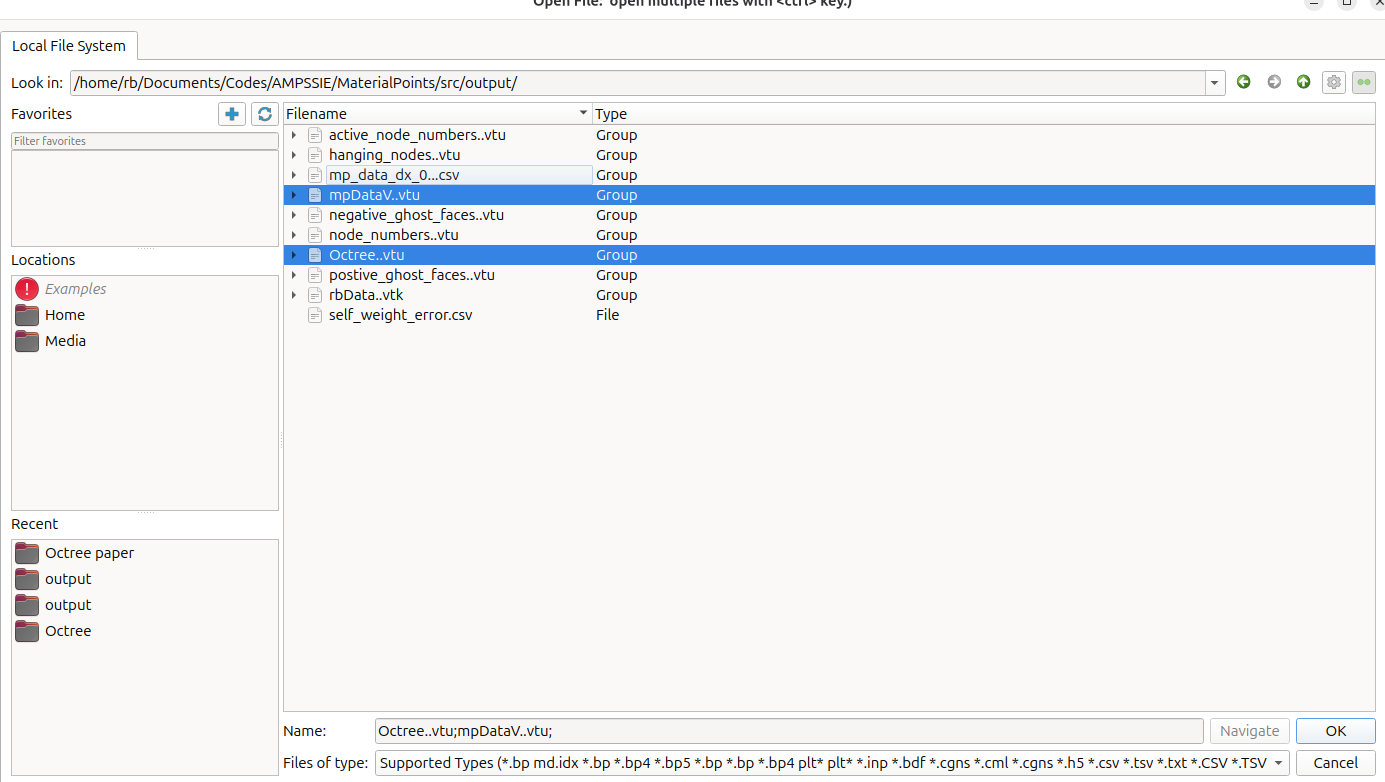
Task: Go back with the green left arrow
Action: [1243, 82]
